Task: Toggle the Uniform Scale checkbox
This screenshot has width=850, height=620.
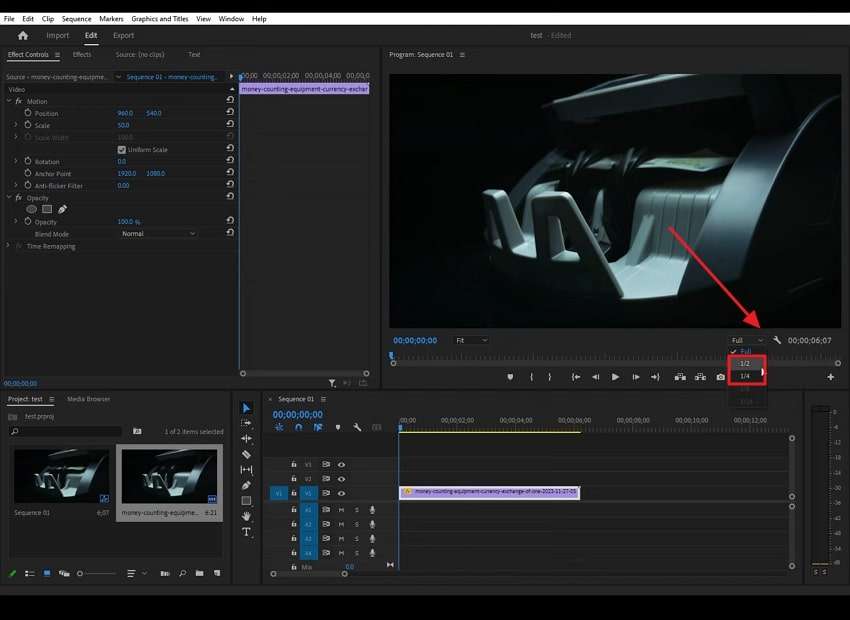Action: [x=121, y=150]
